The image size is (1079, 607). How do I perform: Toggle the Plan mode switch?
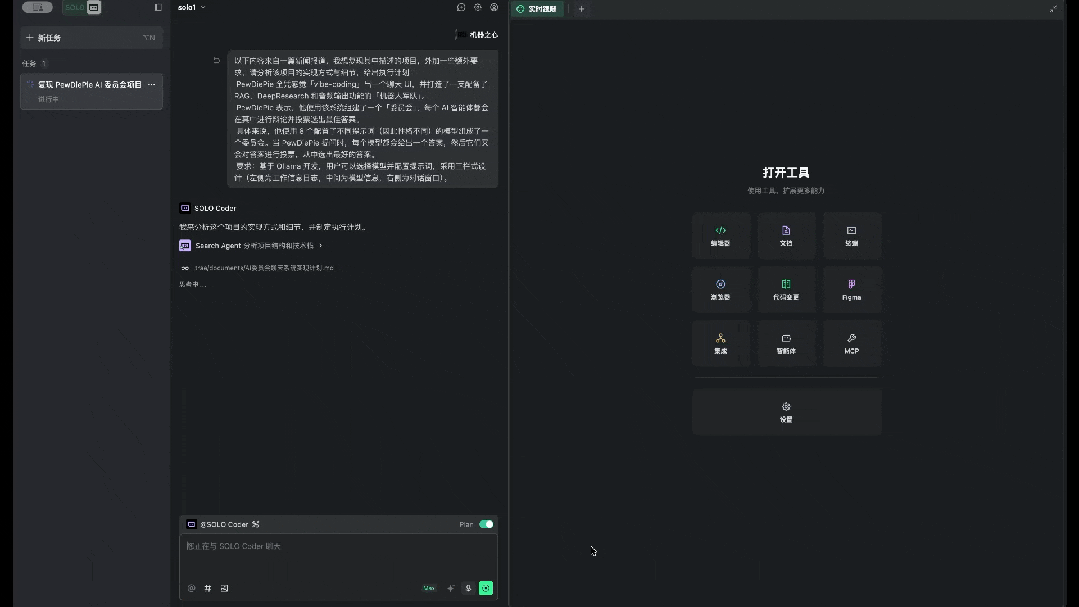(x=486, y=524)
